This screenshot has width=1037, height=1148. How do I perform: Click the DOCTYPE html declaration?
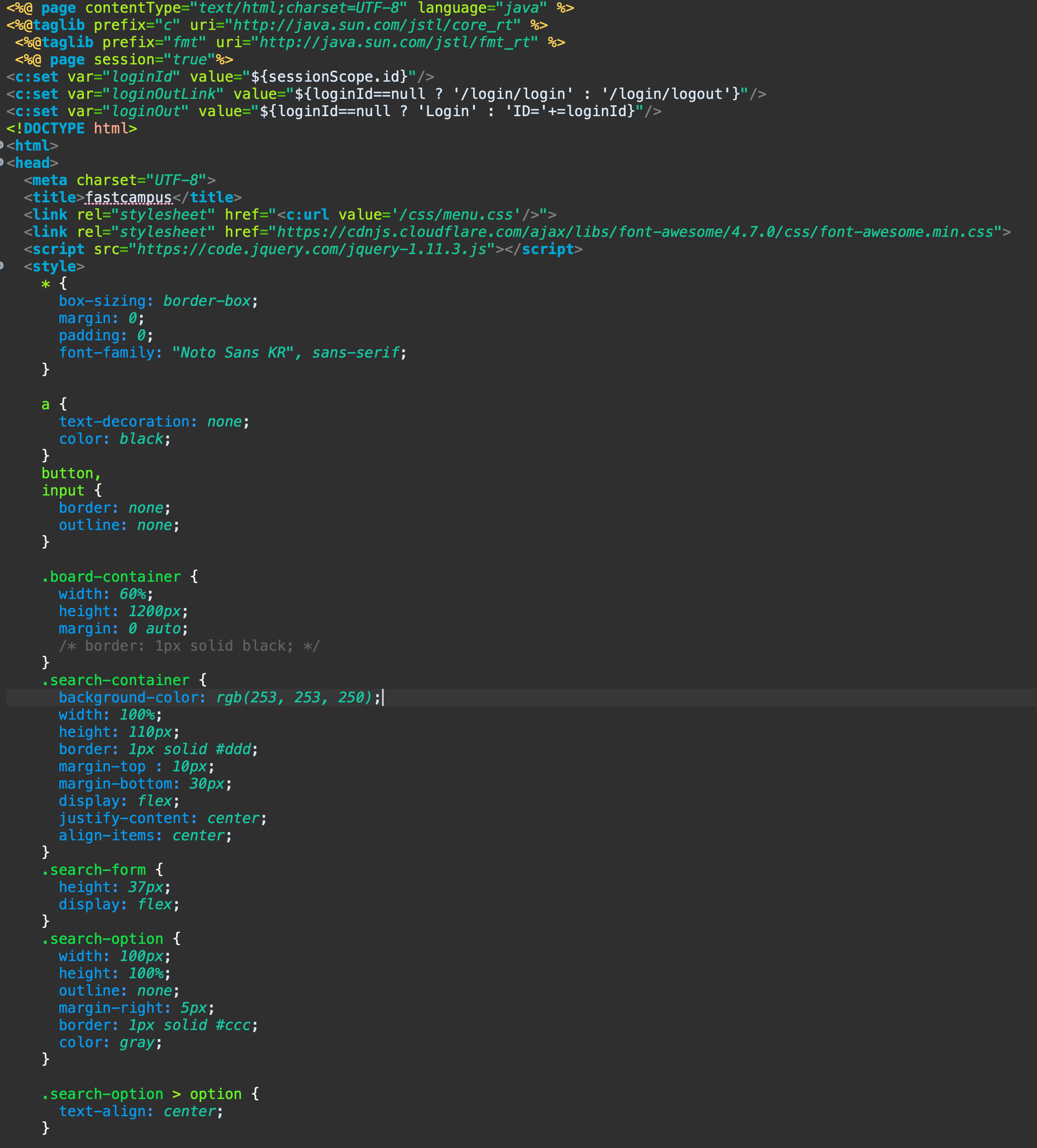[x=71, y=129]
